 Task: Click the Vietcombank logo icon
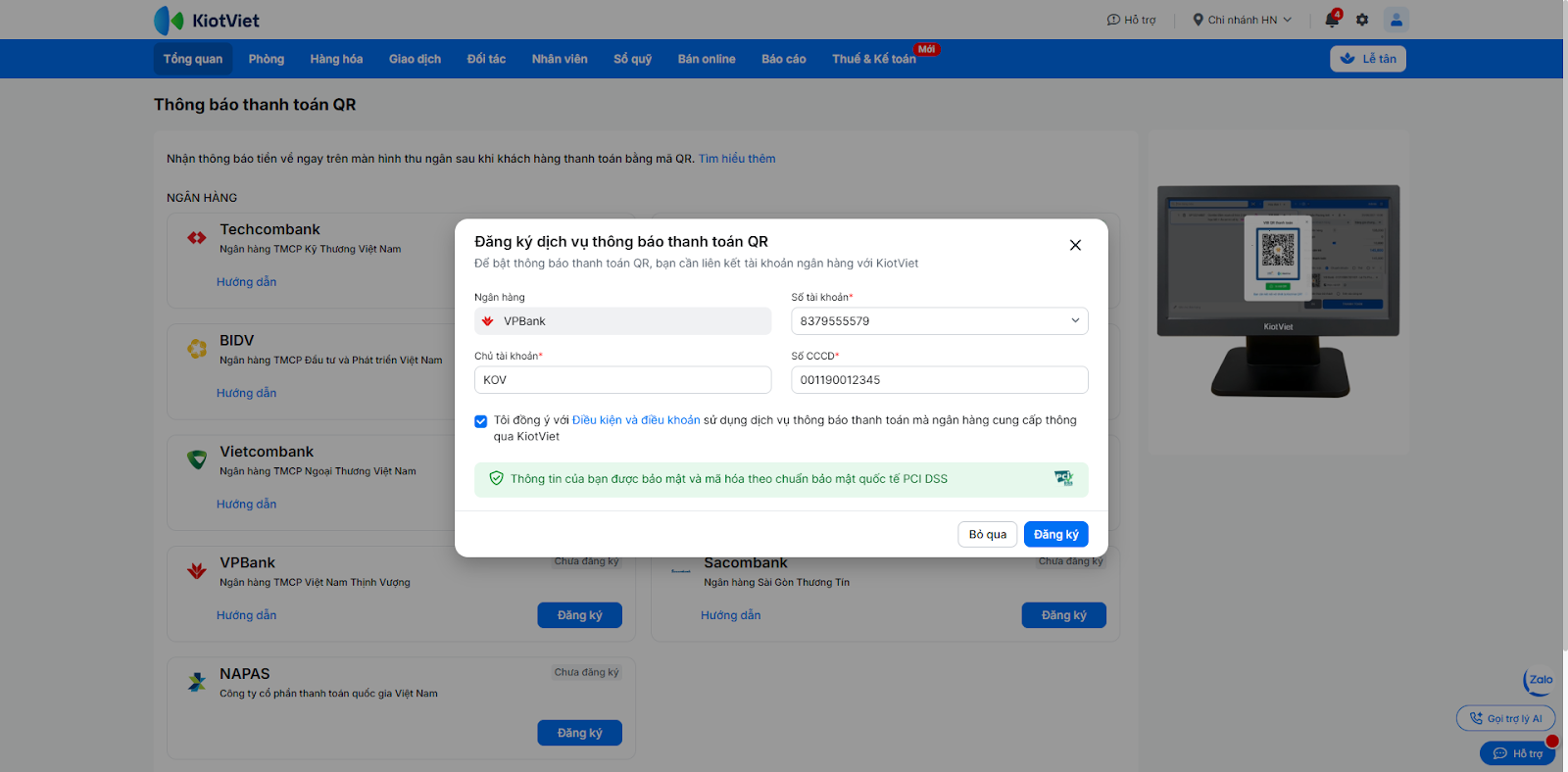tap(197, 459)
